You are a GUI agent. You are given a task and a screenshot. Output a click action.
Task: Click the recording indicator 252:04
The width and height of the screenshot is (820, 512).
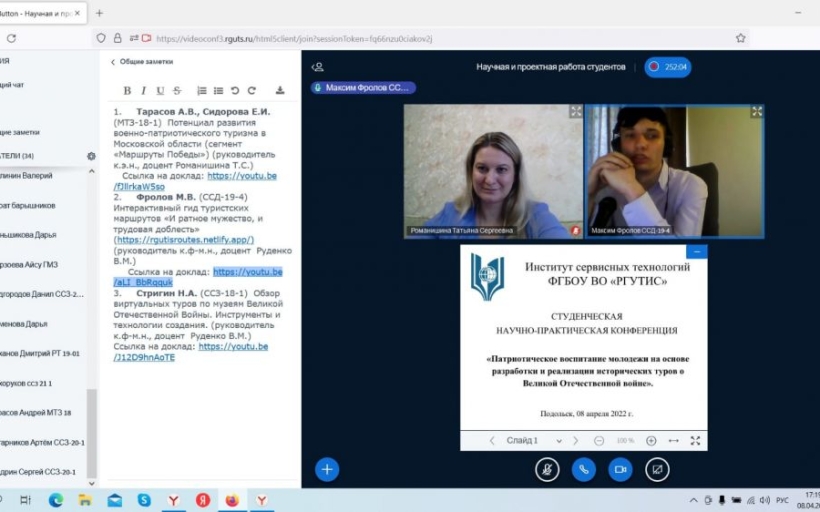[x=668, y=67]
